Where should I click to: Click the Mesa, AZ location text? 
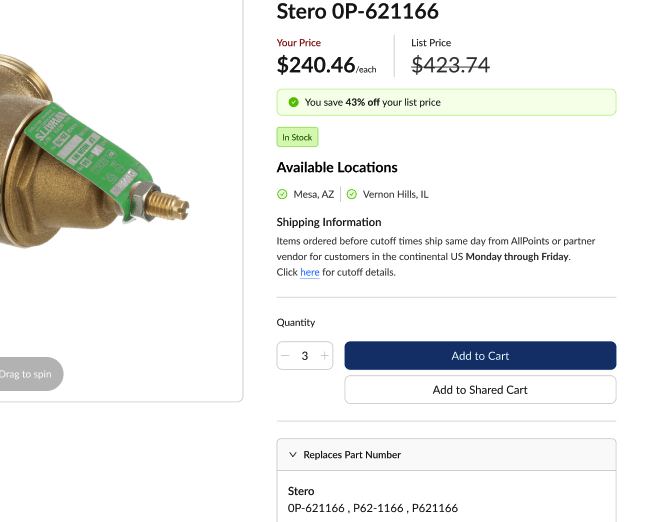pos(313,194)
